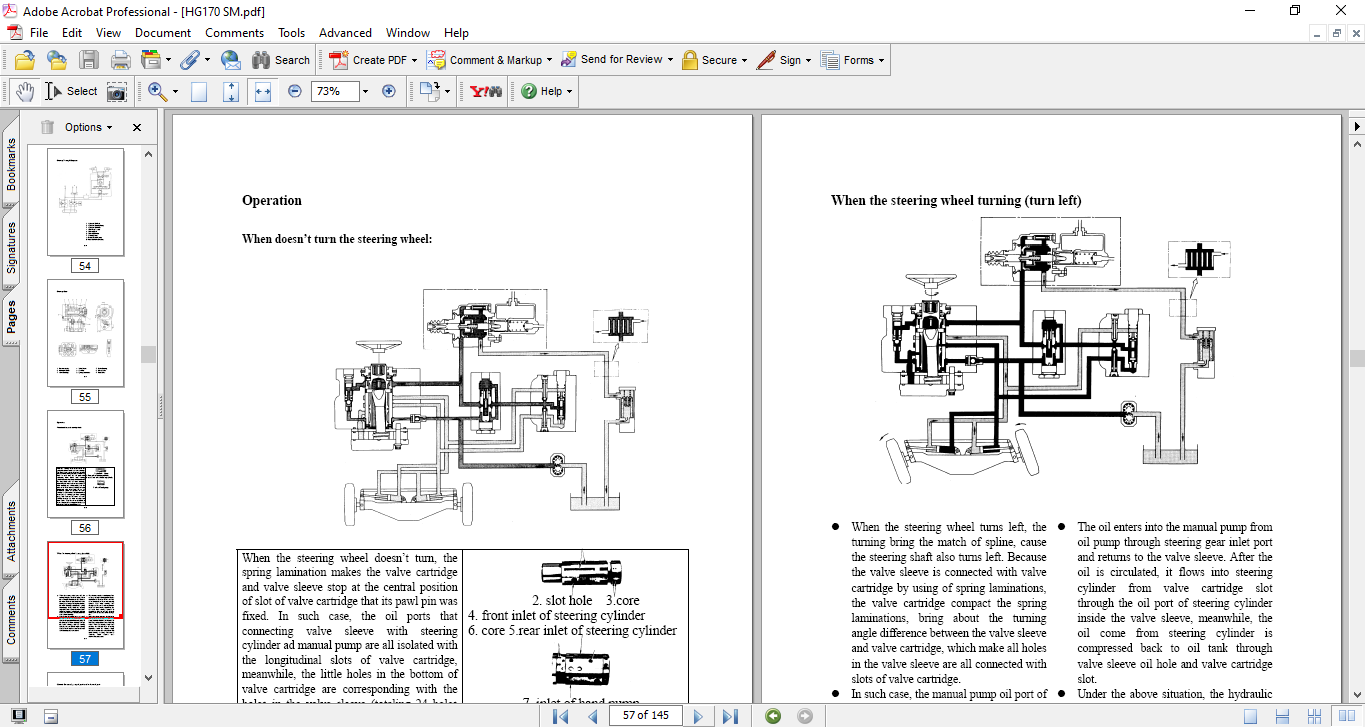Screen dimensions: 1365x727
Task: Click the Snapshot camera tool
Action: click(x=117, y=91)
